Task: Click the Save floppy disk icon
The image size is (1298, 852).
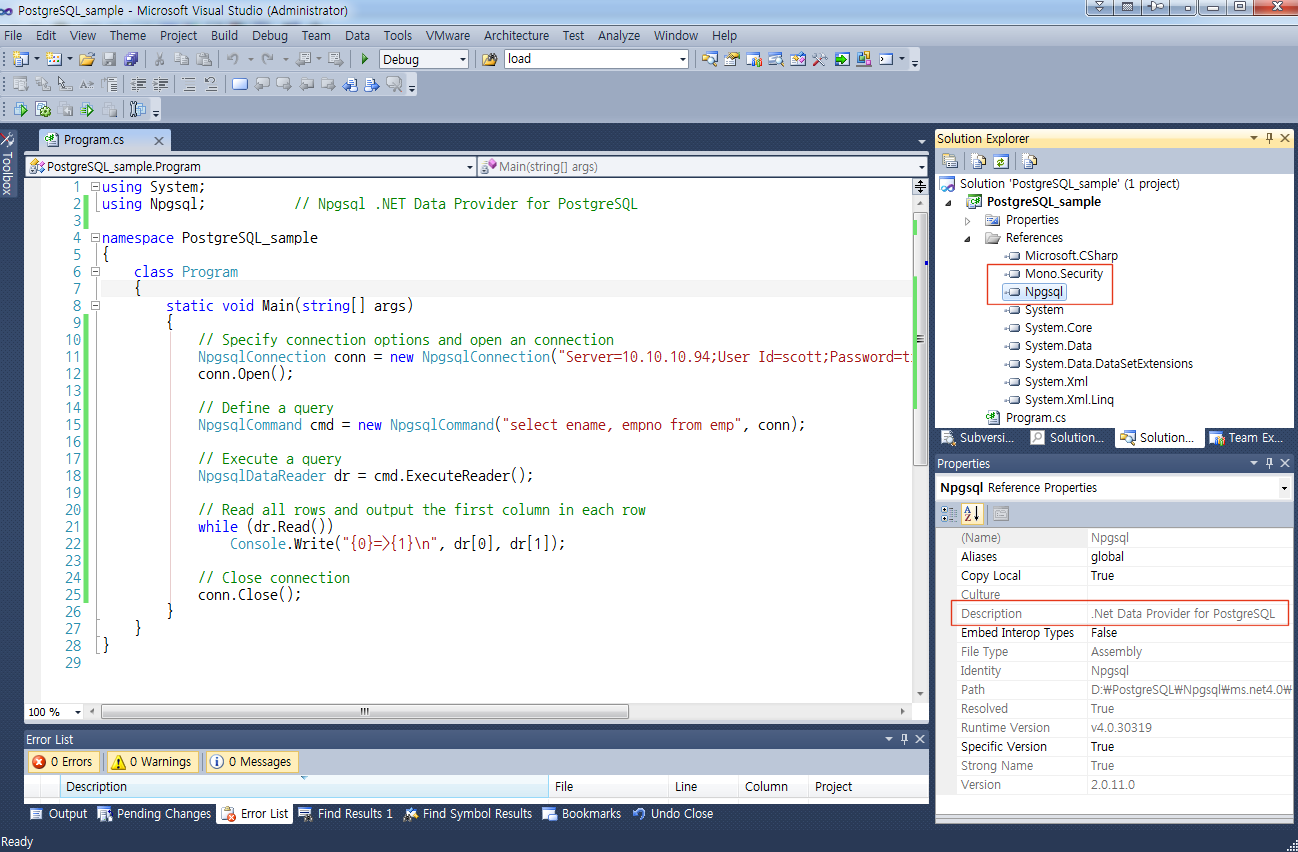Action: coord(109,59)
